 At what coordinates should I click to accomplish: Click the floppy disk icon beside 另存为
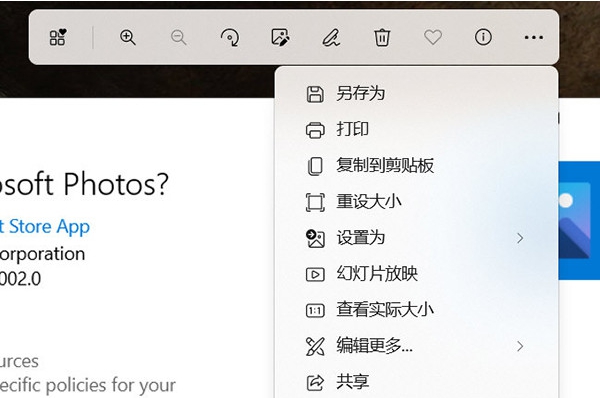point(315,94)
